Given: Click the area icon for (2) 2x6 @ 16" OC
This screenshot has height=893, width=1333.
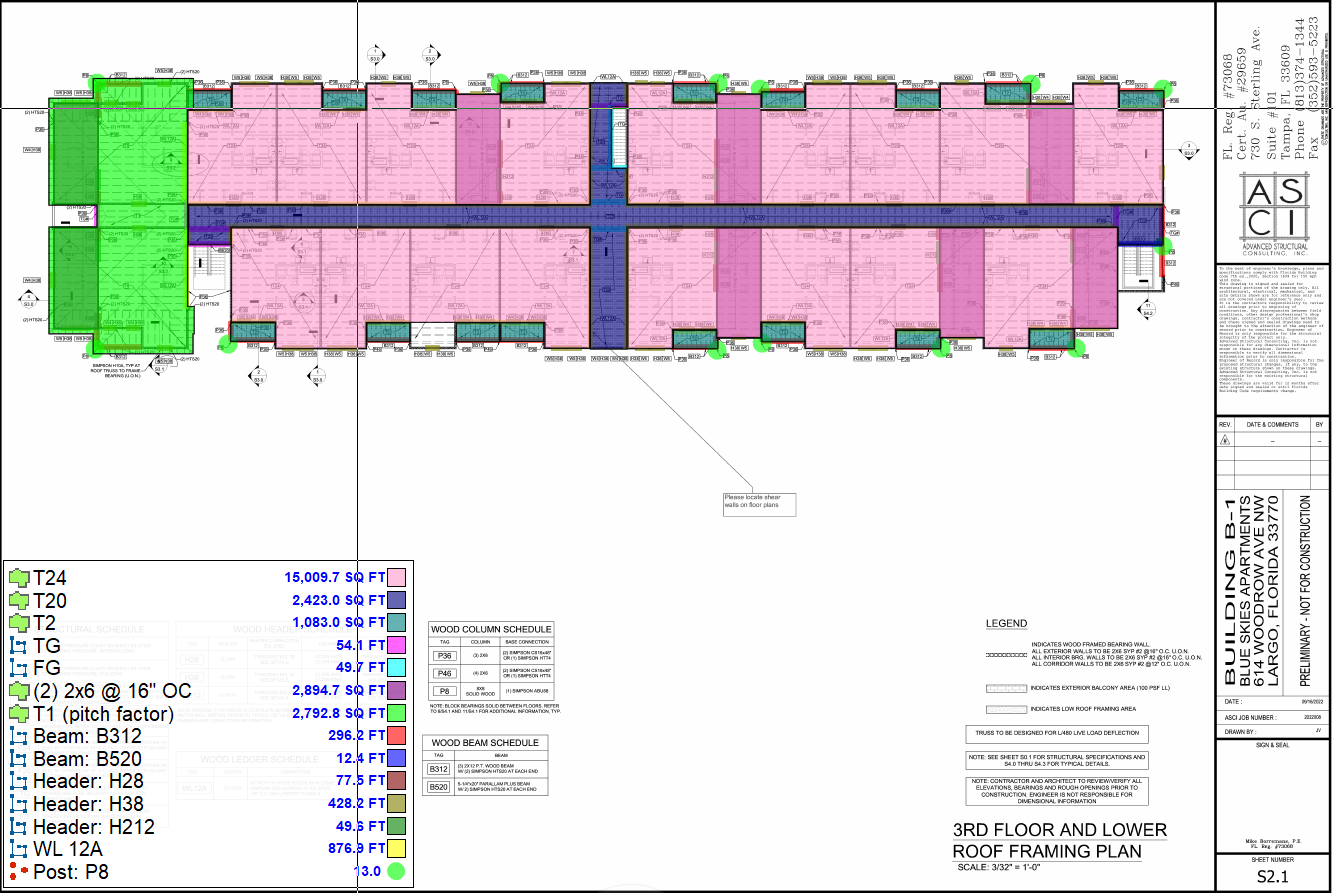Looking at the screenshot, I should click(19, 691).
